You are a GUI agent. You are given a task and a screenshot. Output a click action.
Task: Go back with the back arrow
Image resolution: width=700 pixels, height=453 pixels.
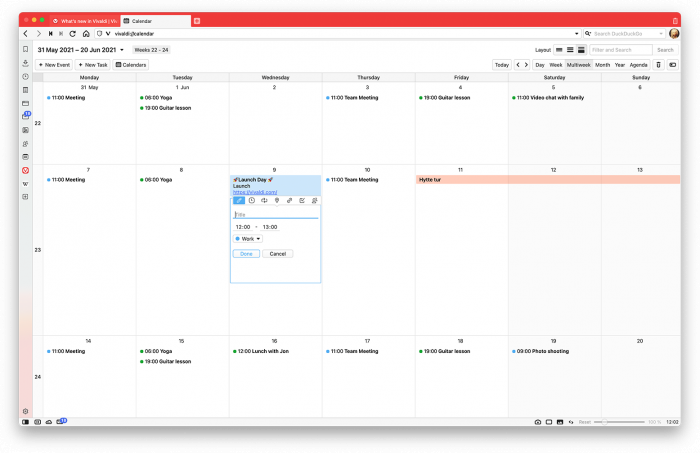pos(25,33)
